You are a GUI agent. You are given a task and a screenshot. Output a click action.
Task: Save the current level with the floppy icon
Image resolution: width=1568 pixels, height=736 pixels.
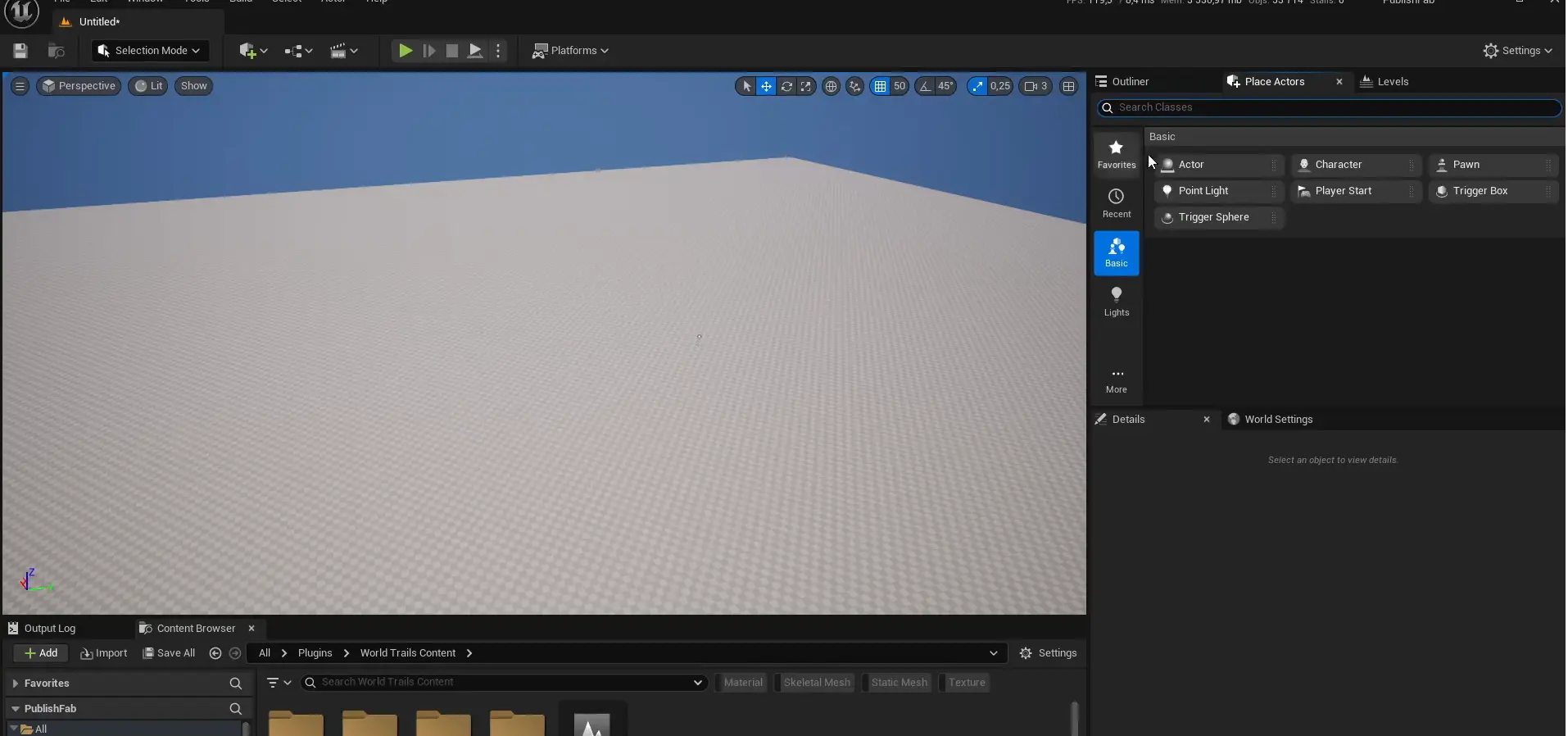(20, 51)
